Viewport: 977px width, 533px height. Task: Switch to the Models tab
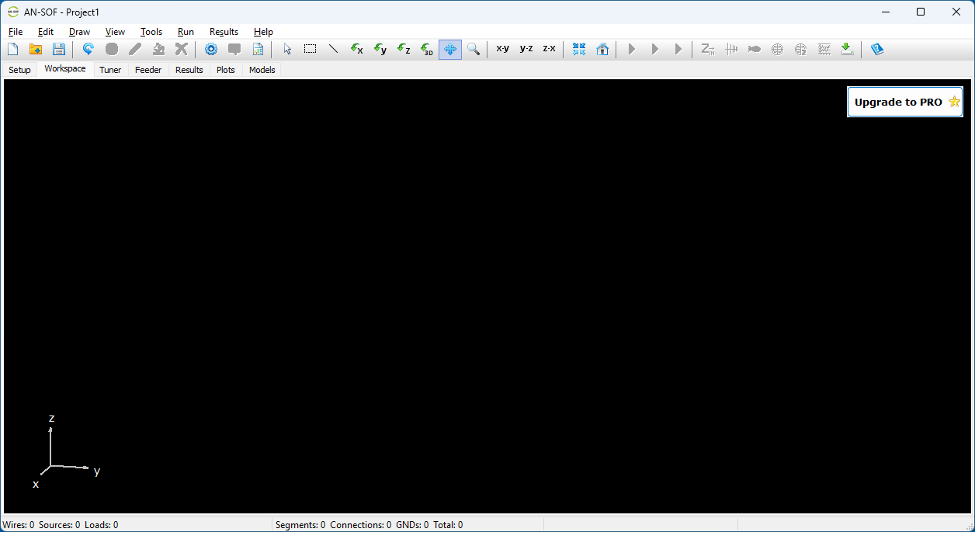pyautogui.click(x=262, y=70)
